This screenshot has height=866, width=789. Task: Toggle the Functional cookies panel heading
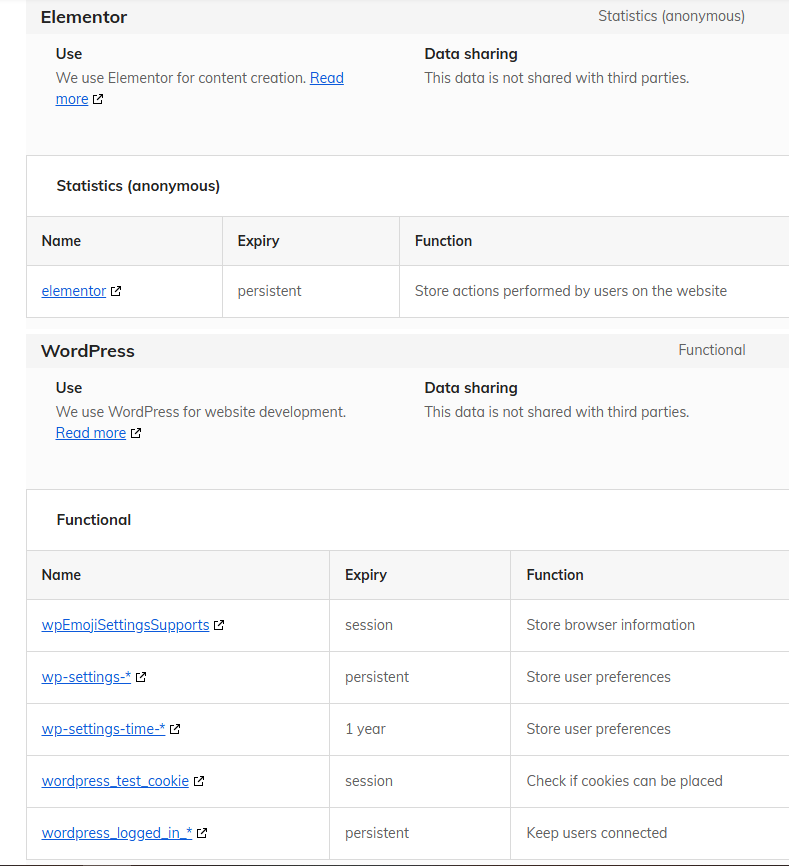[x=407, y=520]
